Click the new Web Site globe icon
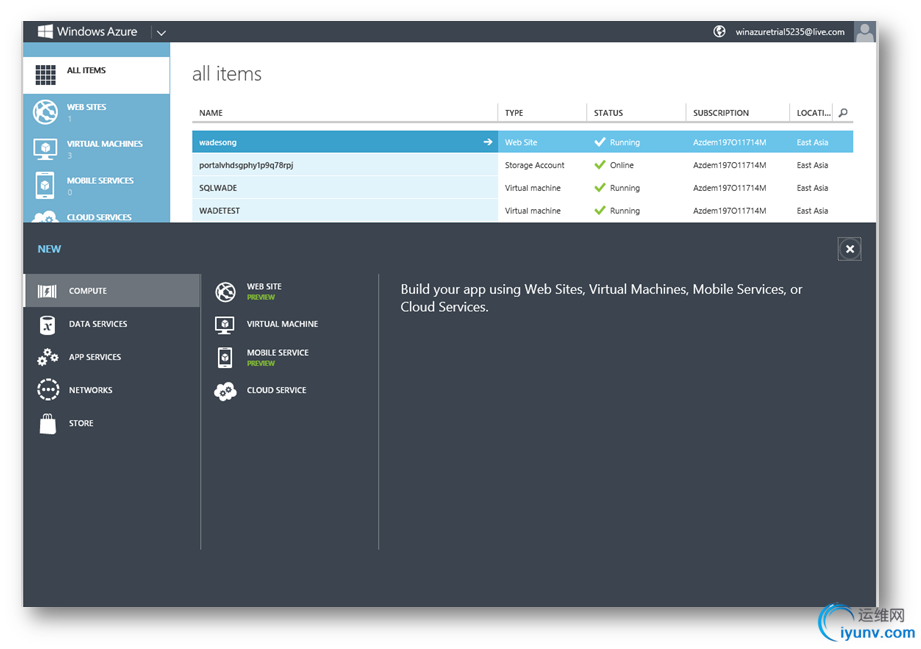 (x=225, y=291)
